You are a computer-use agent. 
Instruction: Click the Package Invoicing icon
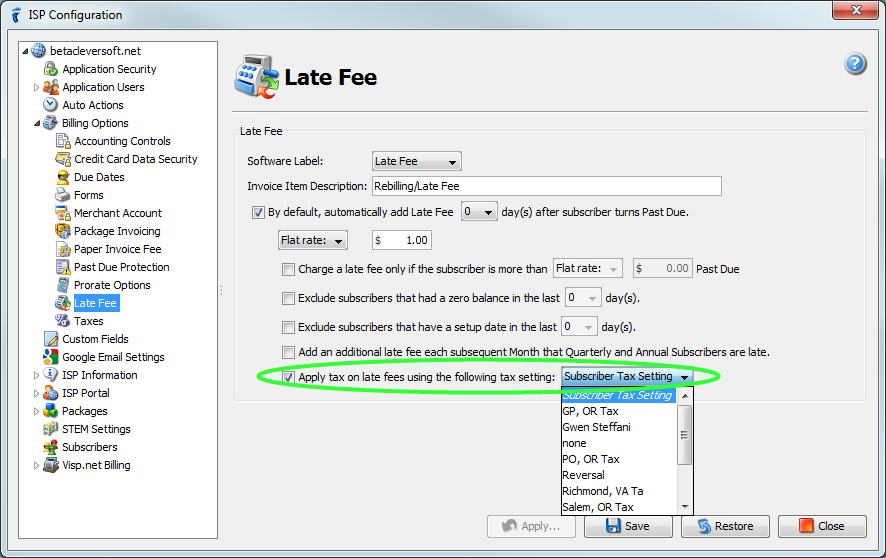point(63,231)
